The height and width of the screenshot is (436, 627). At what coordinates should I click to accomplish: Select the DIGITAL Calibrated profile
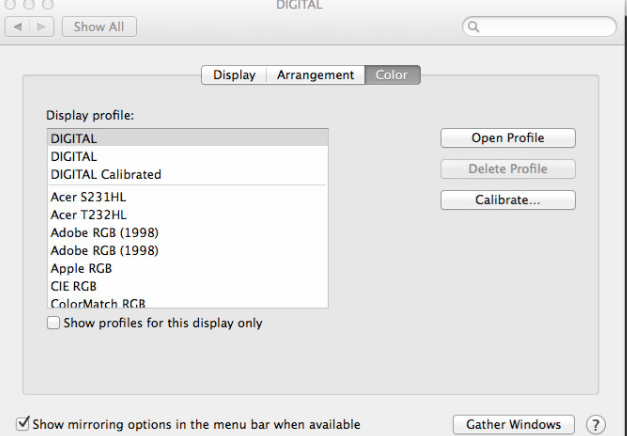coord(106,174)
